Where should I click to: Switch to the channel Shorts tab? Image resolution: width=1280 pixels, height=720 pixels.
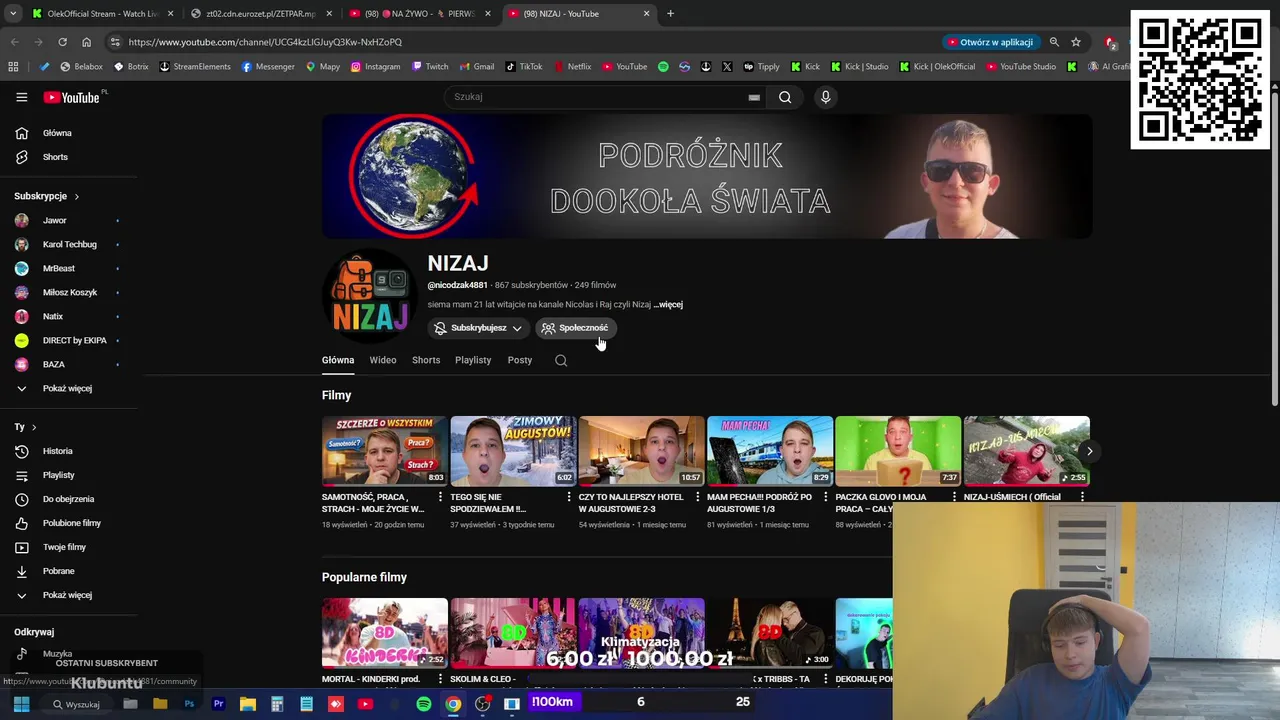[426, 360]
